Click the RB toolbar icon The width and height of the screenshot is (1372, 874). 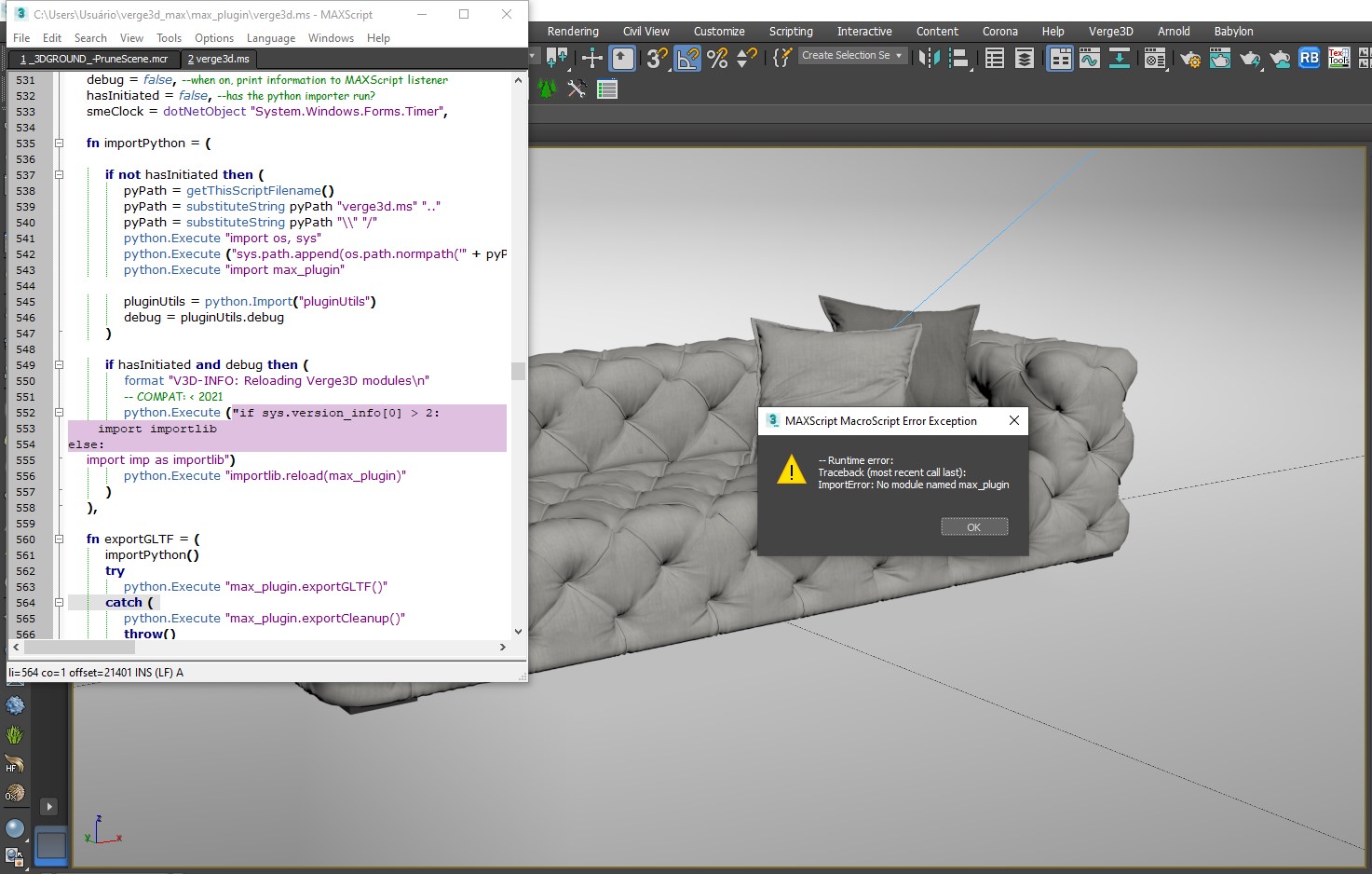point(1310,58)
